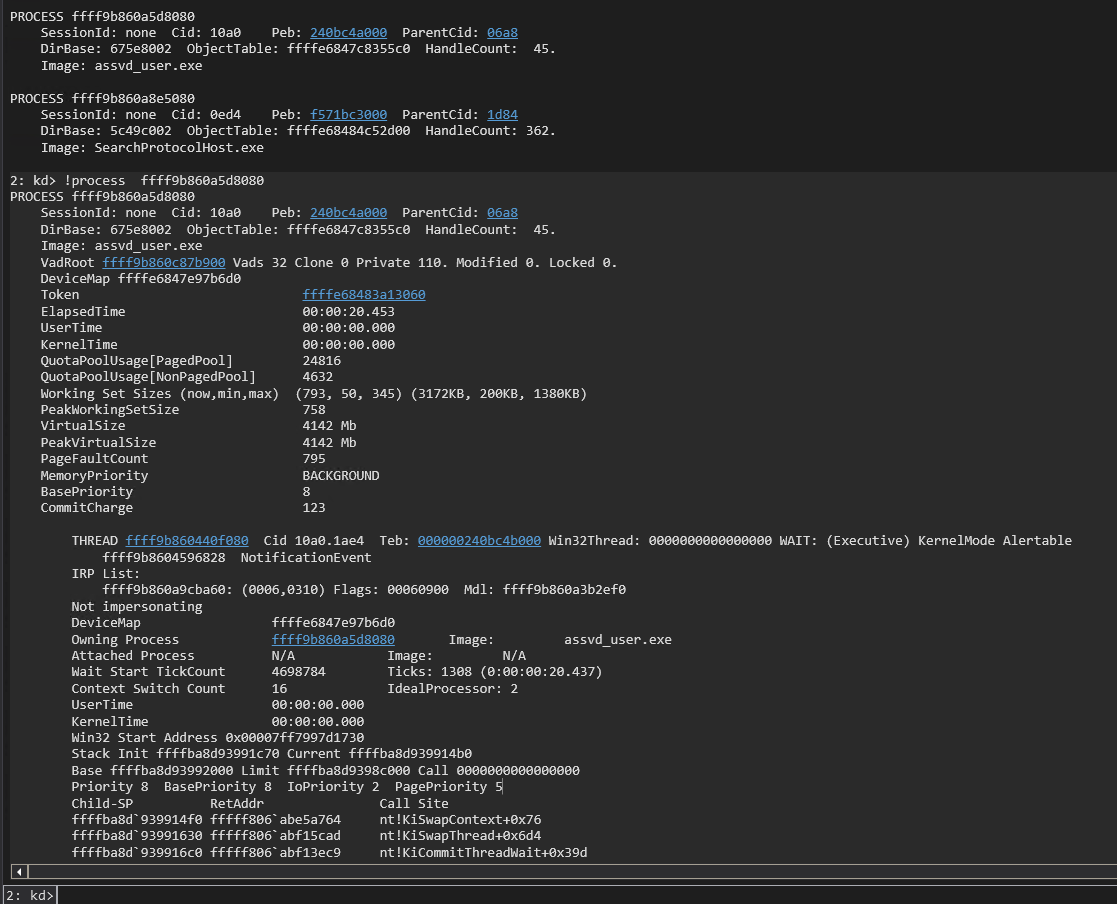This screenshot has height=904, width=1117.
Task: Click the Teb 000000240bc4b000 link
Action: (x=479, y=541)
